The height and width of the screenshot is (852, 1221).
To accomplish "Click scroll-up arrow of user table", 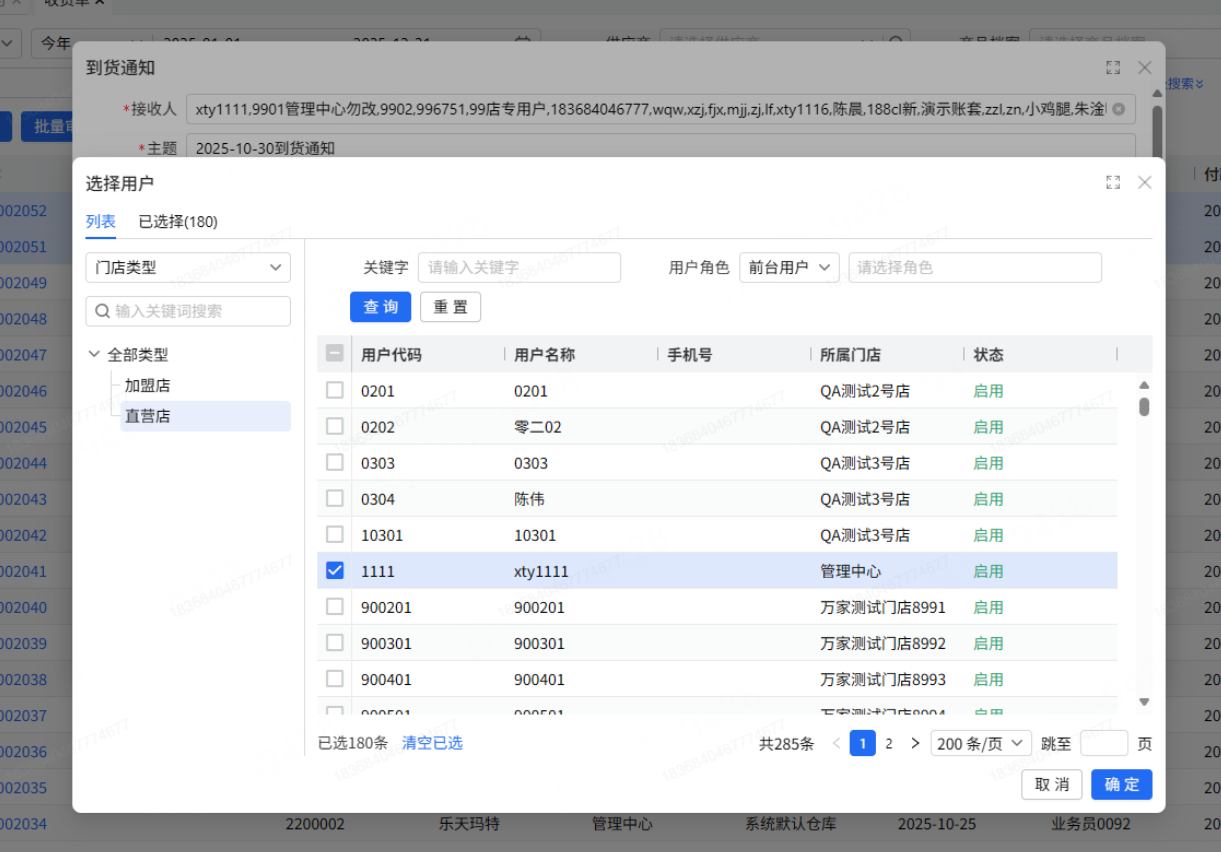I will tap(1144, 385).
